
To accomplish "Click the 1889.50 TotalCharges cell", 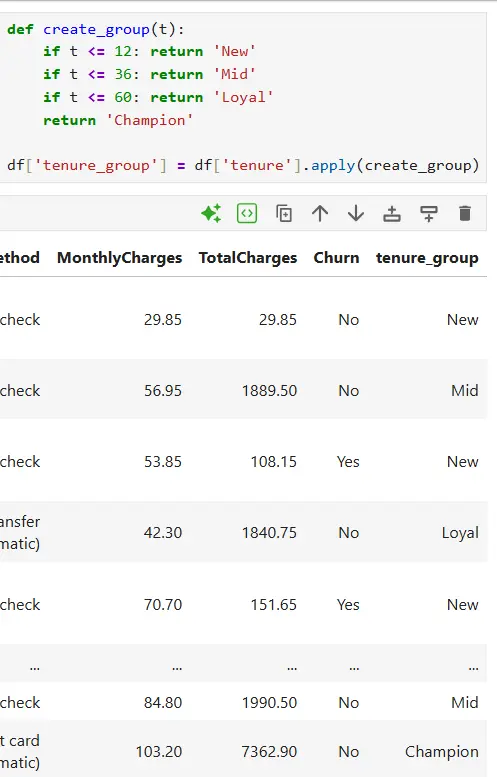I will click(x=269, y=390).
